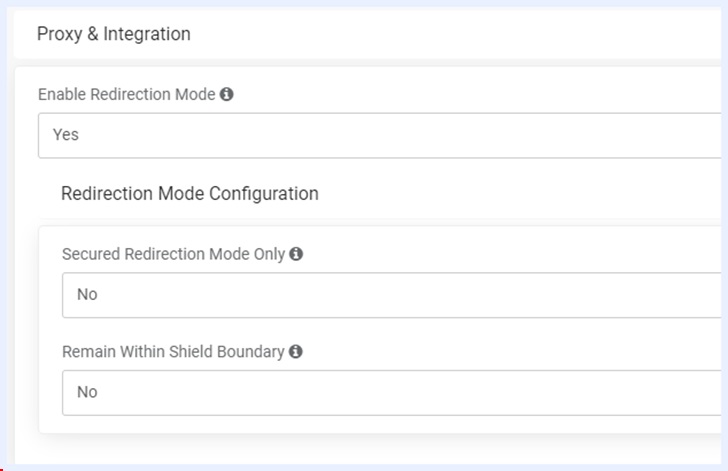728x471 pixels.
Task: Click blank space right of Redirection Mode Configuration title
Action: [x=520, y=194]
